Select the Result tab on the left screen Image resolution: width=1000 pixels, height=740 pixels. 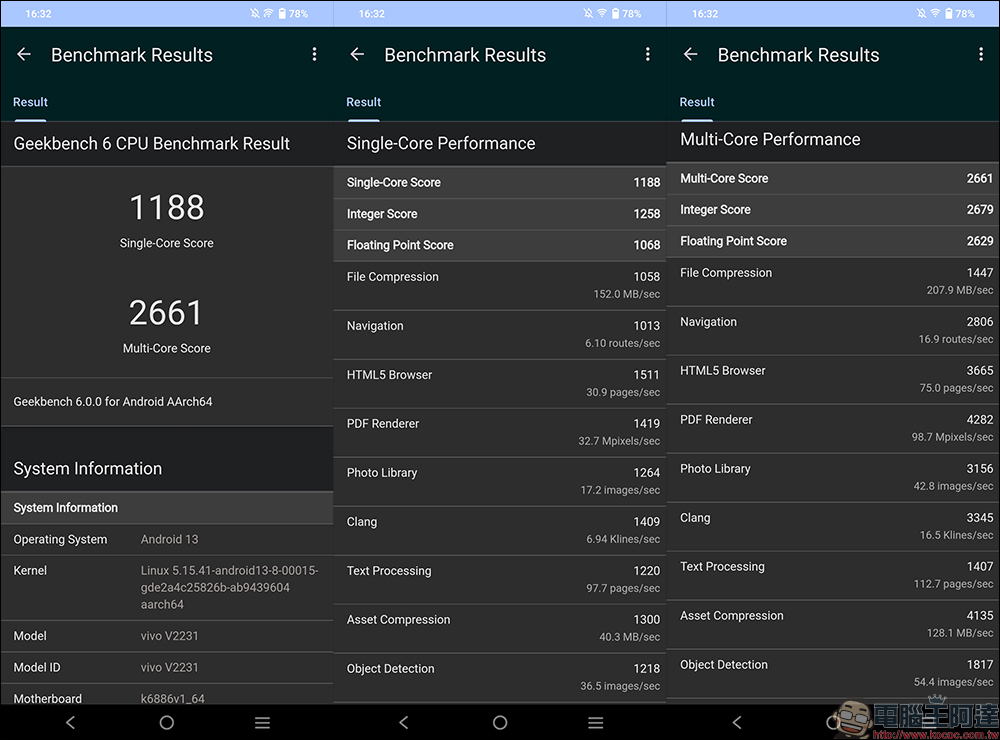coord(30,102)
